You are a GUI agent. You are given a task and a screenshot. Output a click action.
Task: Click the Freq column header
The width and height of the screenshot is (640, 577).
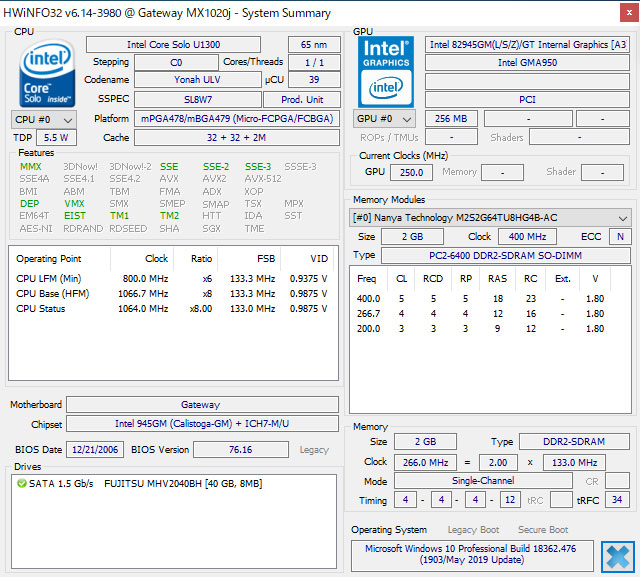click(369, 279)
